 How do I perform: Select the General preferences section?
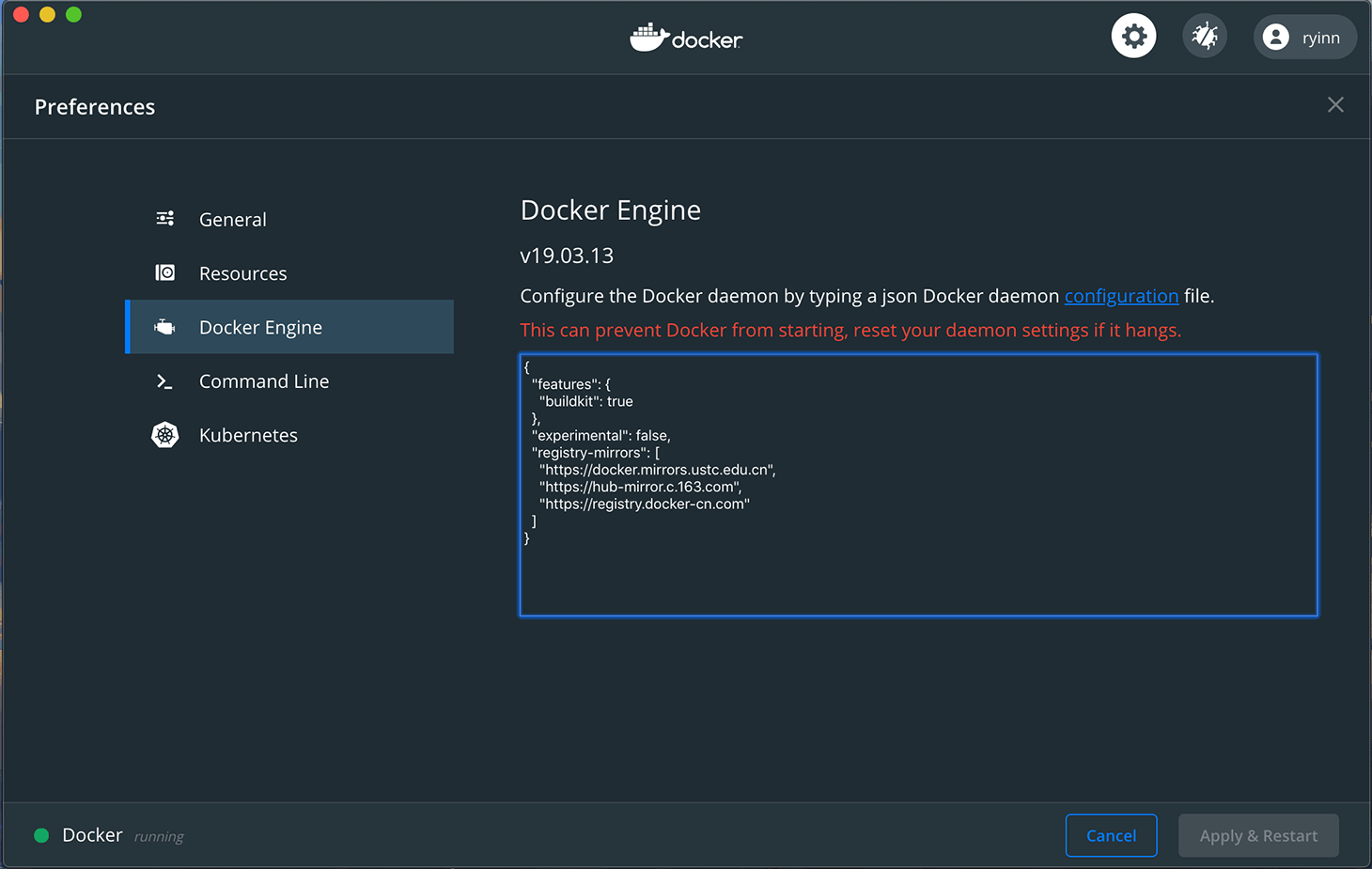(232, 218)
